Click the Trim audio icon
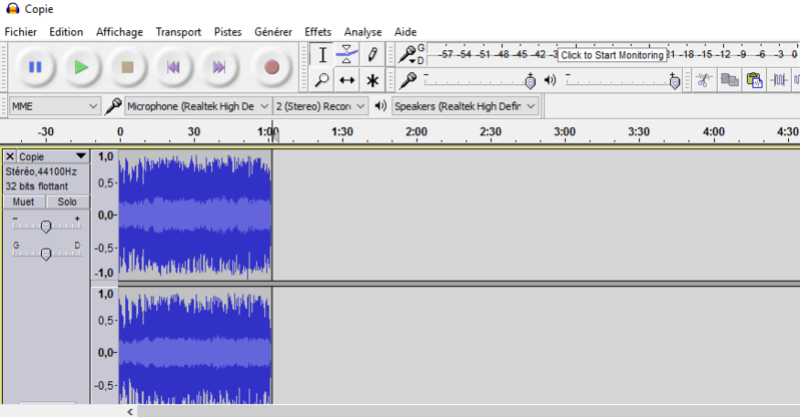Image resolution: width=800 pixels, height=417 pixels. point(779,80)
